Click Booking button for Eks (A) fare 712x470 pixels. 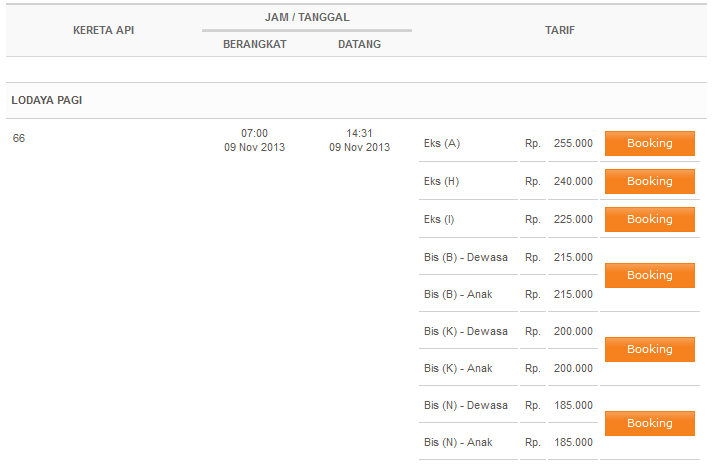[649, 143]
